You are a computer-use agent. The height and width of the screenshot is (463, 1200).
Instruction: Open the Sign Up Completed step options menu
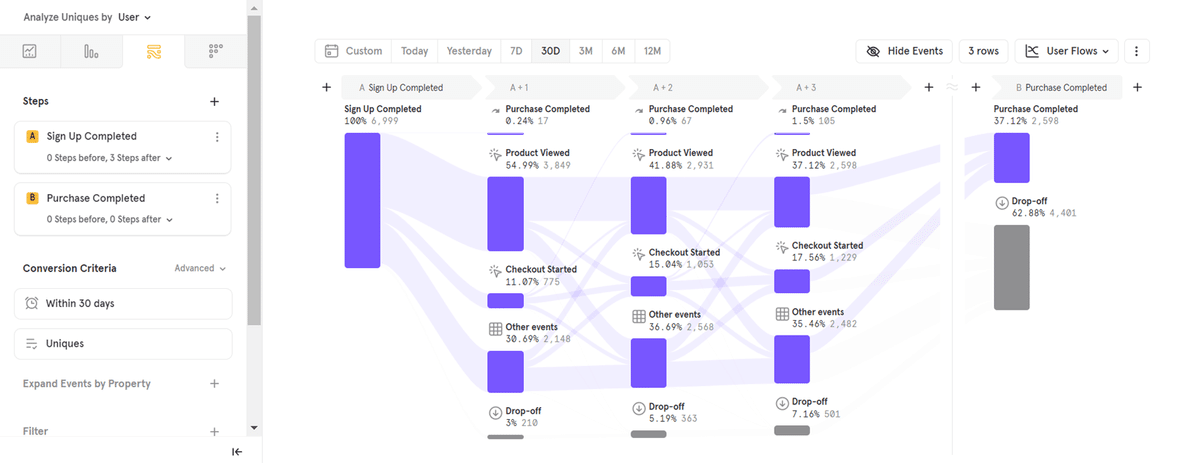tap(217, 137)
